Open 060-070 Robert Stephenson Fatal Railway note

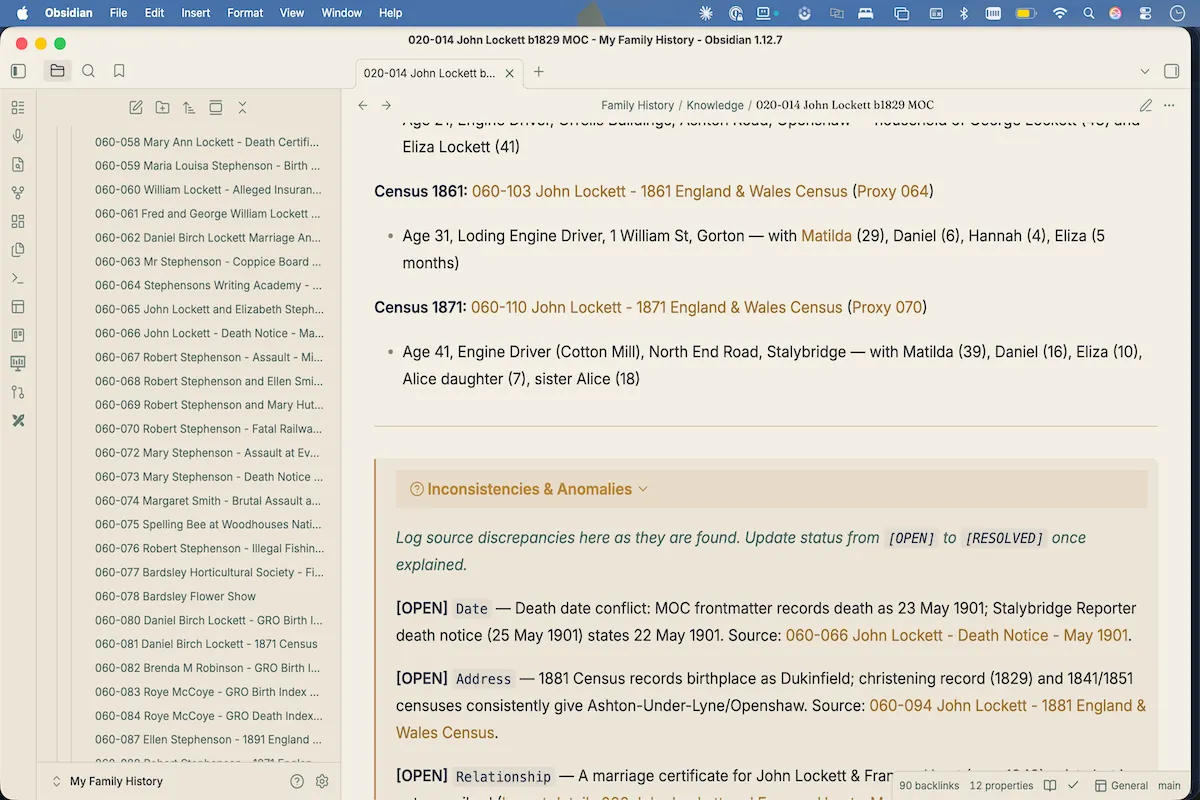[x=209, y=429]
